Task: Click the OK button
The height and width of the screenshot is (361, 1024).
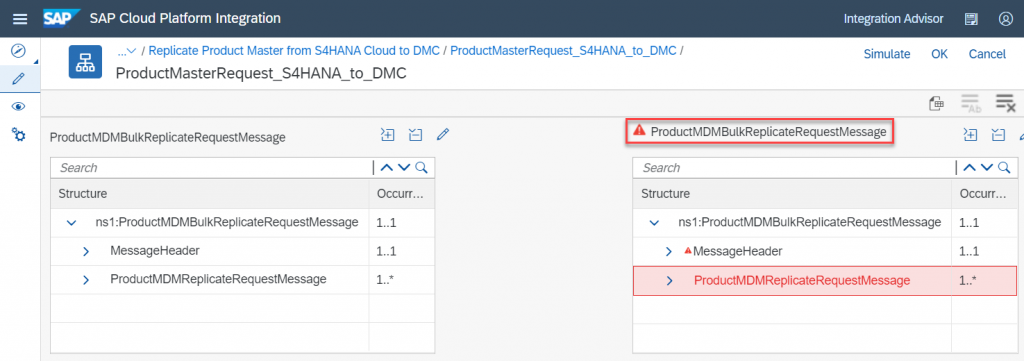Action: click(x=939, y=54)
